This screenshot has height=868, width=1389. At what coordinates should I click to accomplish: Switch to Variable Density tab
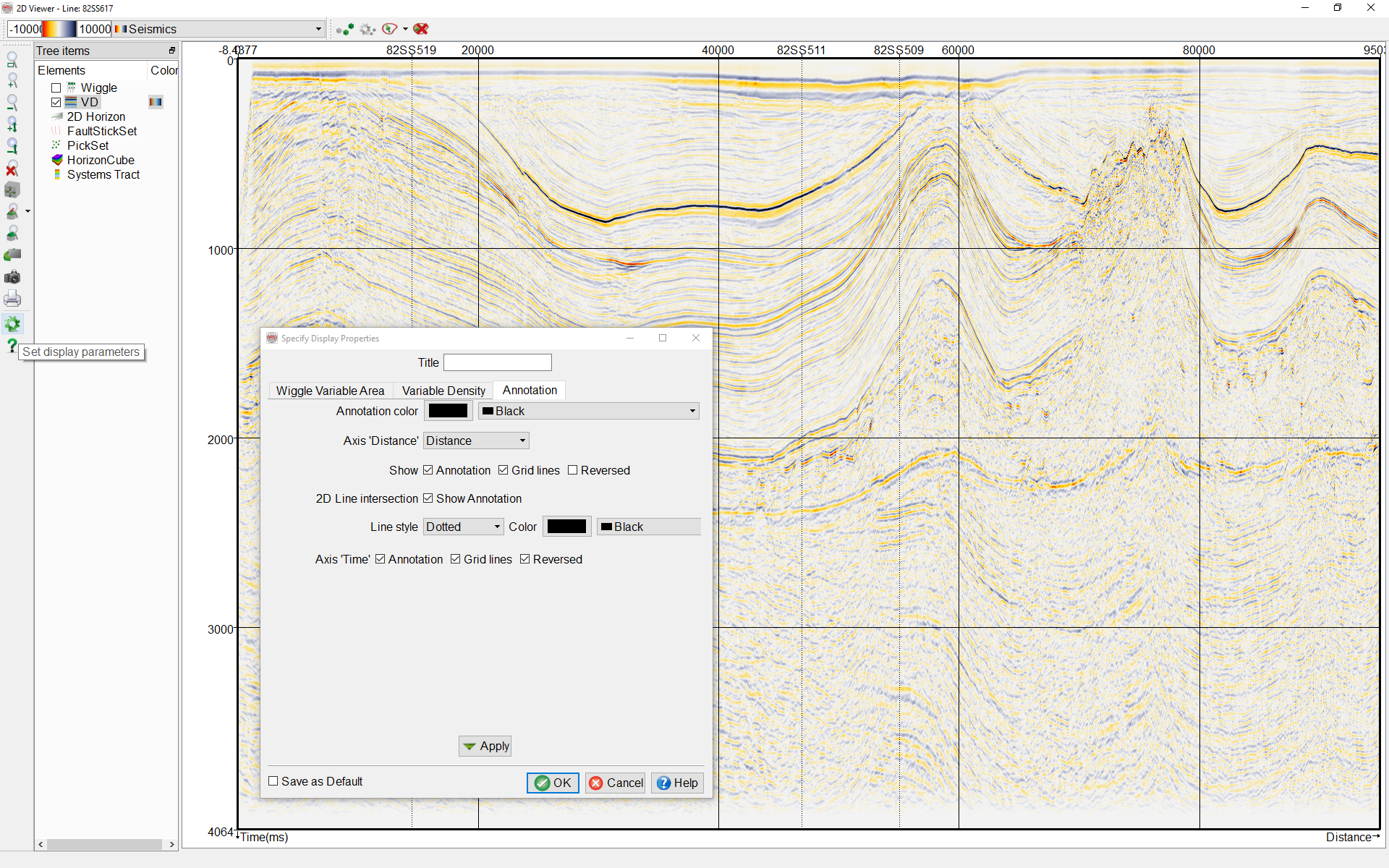pyautogui.click(x=443, y=391)
